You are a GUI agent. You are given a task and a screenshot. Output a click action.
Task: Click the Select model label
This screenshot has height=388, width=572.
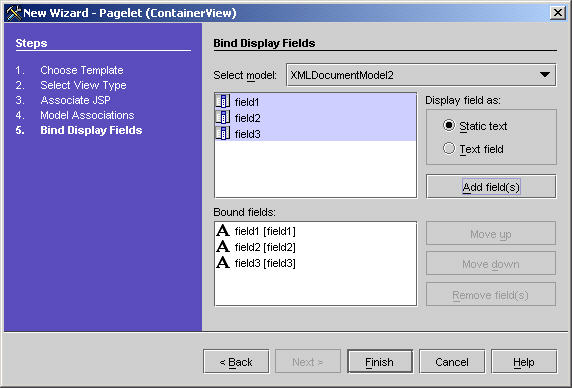click(x=245, y=75)
